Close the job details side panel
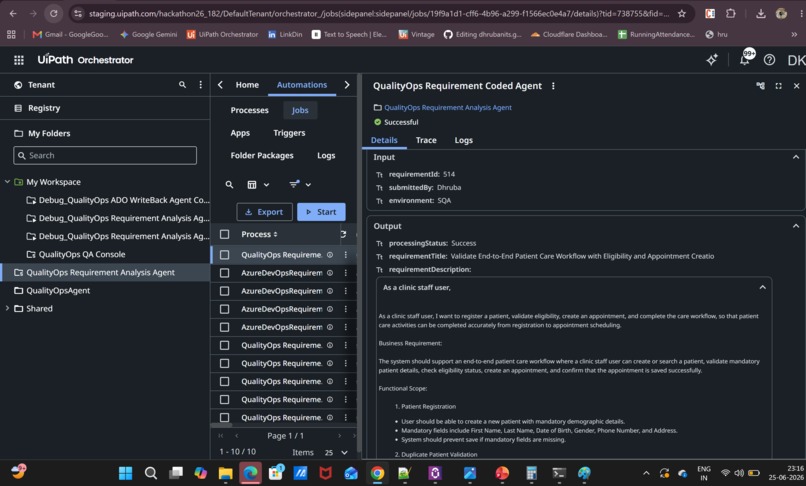This screenshot has height=486, width=806. [796, 86]
